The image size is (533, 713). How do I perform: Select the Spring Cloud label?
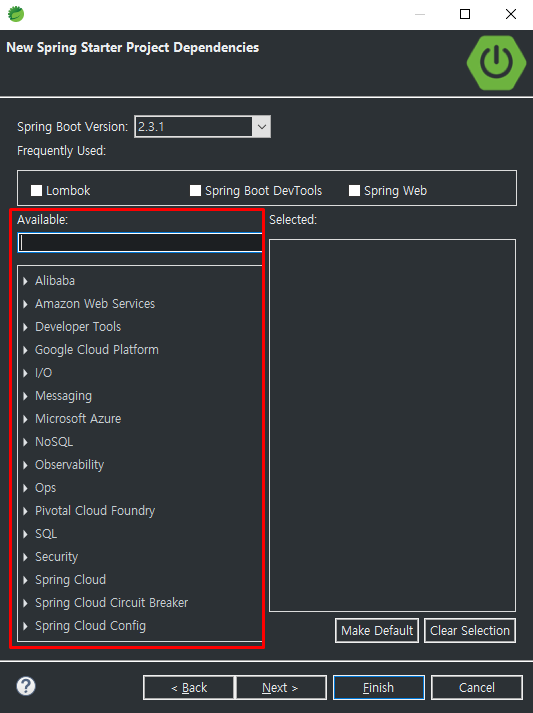[x=70, y=580]
